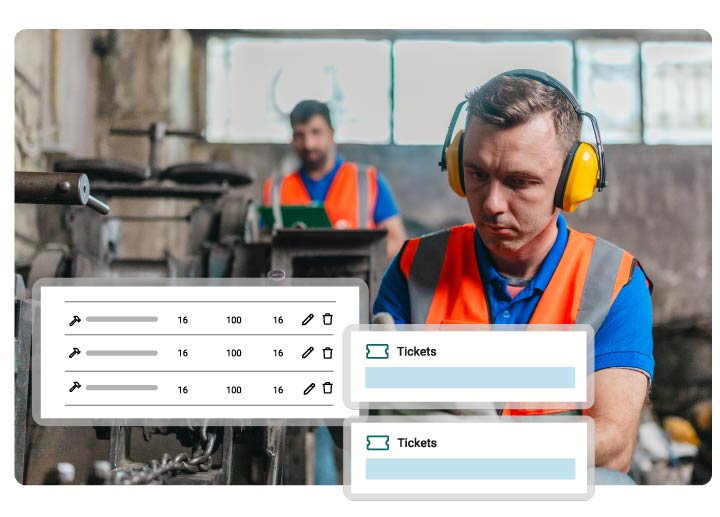The height and width of the screenshot is (517, 720).
Task: Click the pencil edit icon in the third row
Action: 309,389
